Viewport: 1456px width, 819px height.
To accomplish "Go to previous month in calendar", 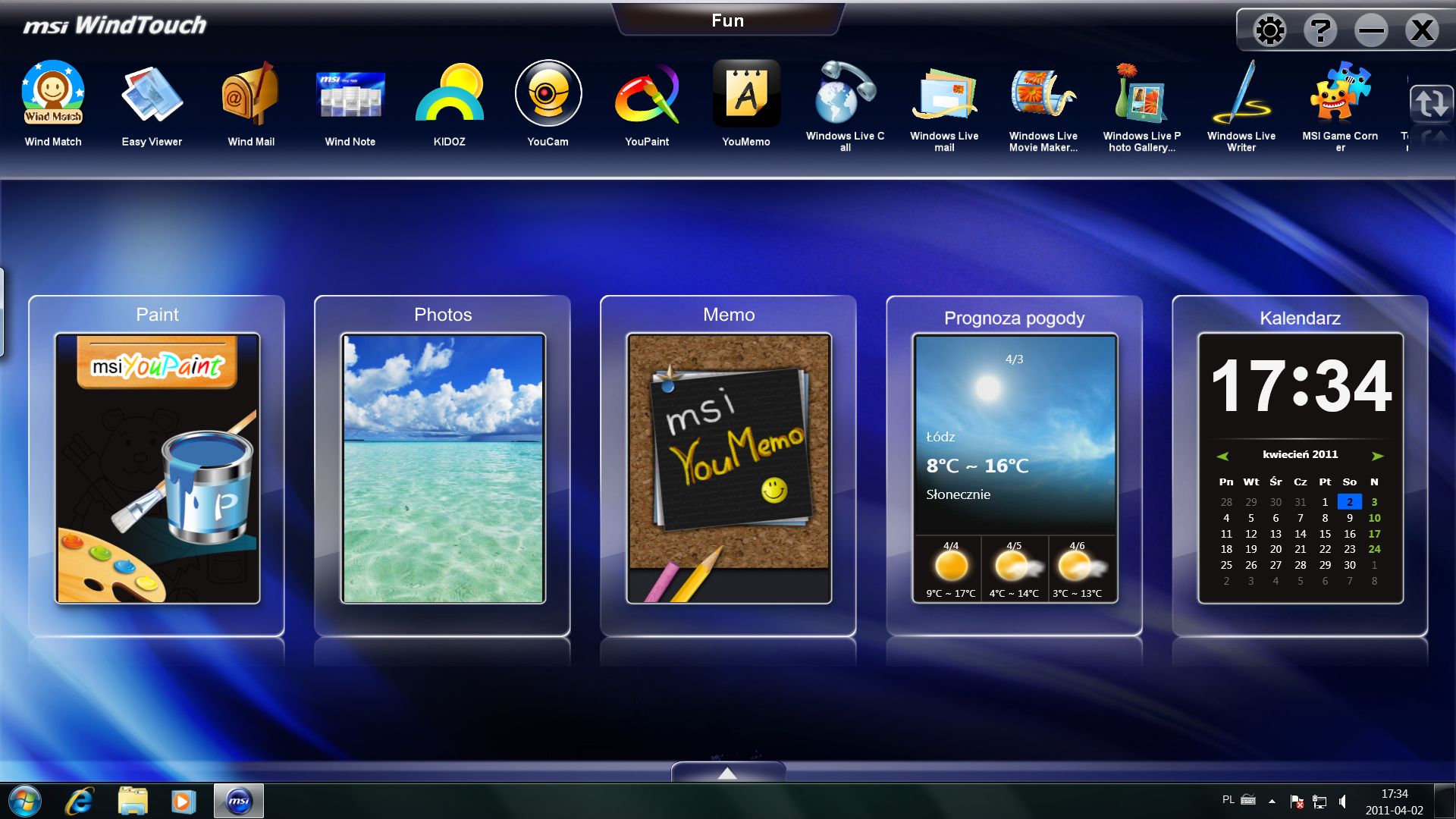I will point(1222,456).
